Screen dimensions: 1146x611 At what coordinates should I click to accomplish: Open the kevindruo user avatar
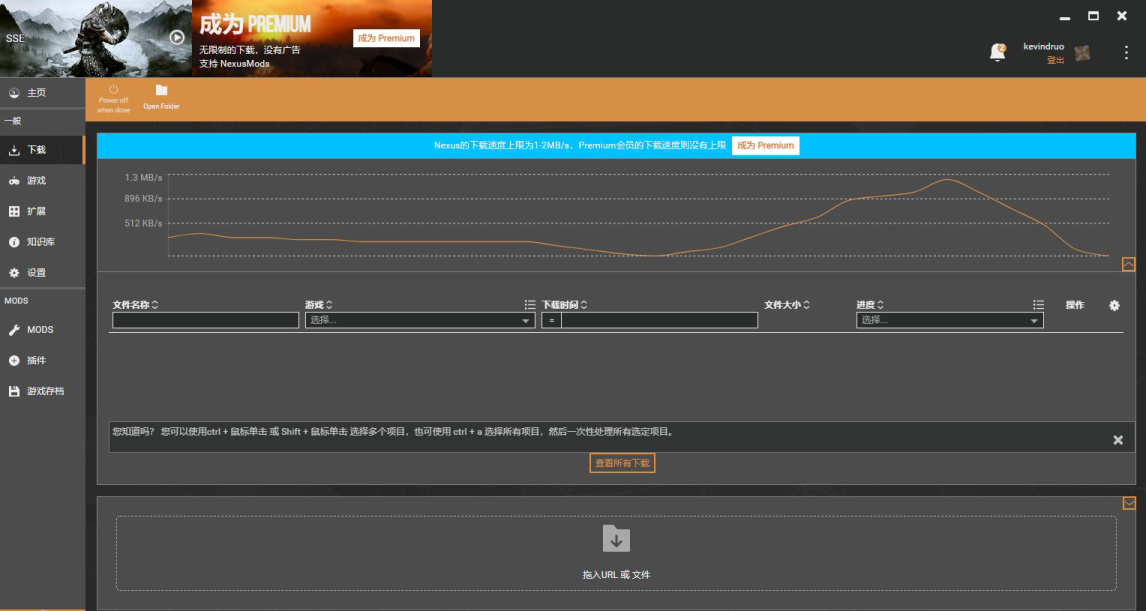1082,53
